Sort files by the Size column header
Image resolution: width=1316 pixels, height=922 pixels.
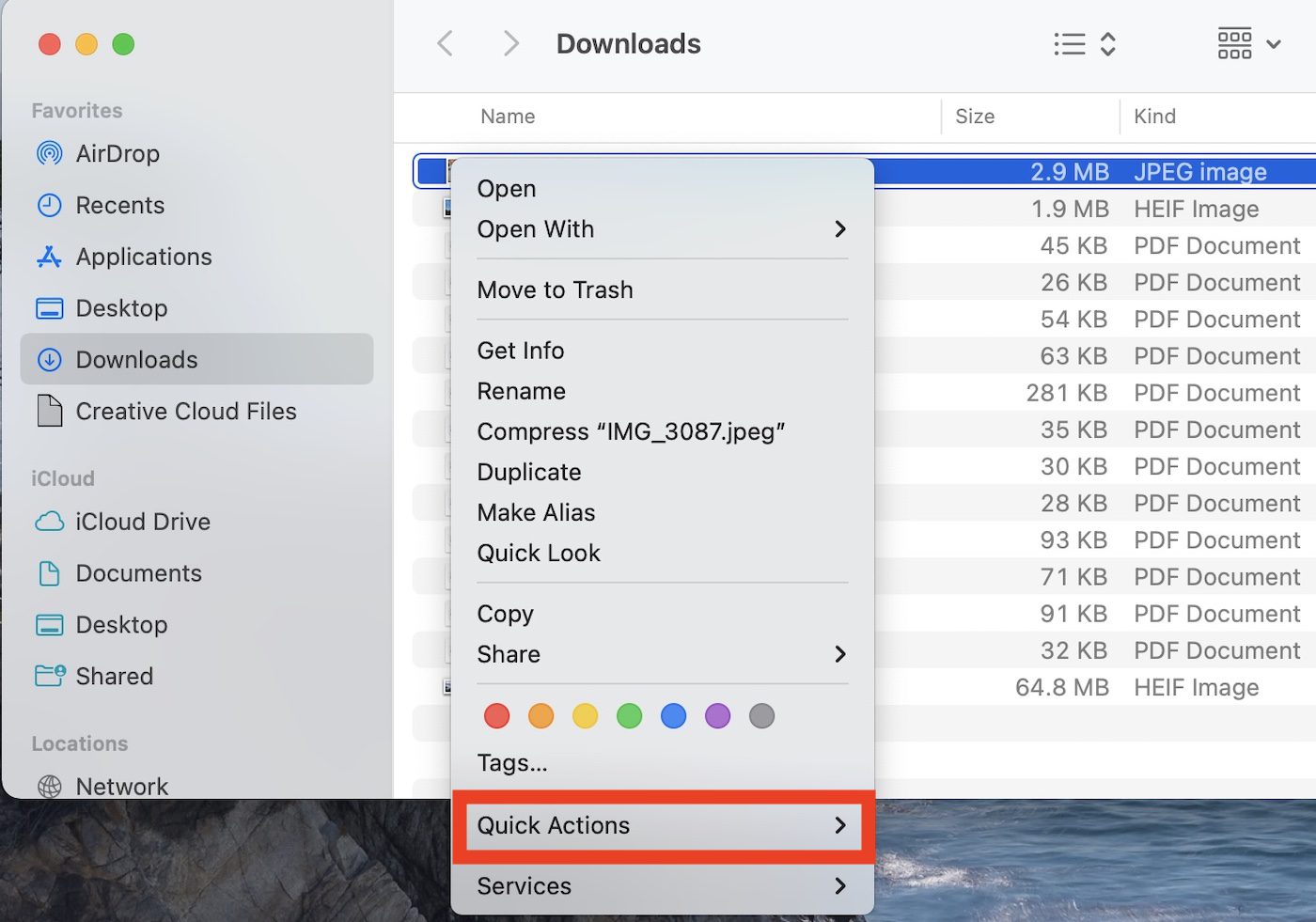tap(975, 117)
